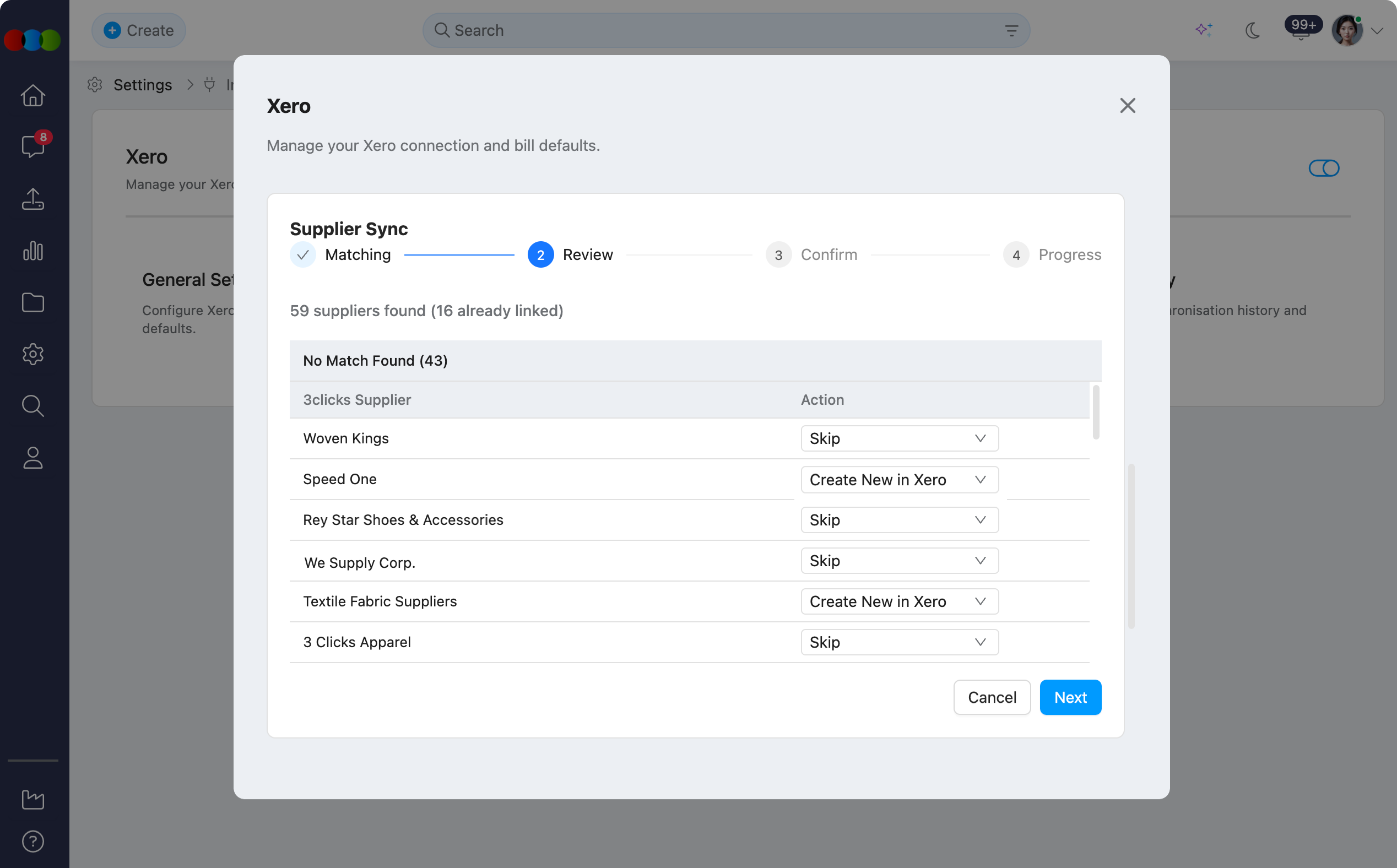Click the 3clicks Supplier column header
The width and height of the screenshot is (1397, 868).
tap(356, 399)
